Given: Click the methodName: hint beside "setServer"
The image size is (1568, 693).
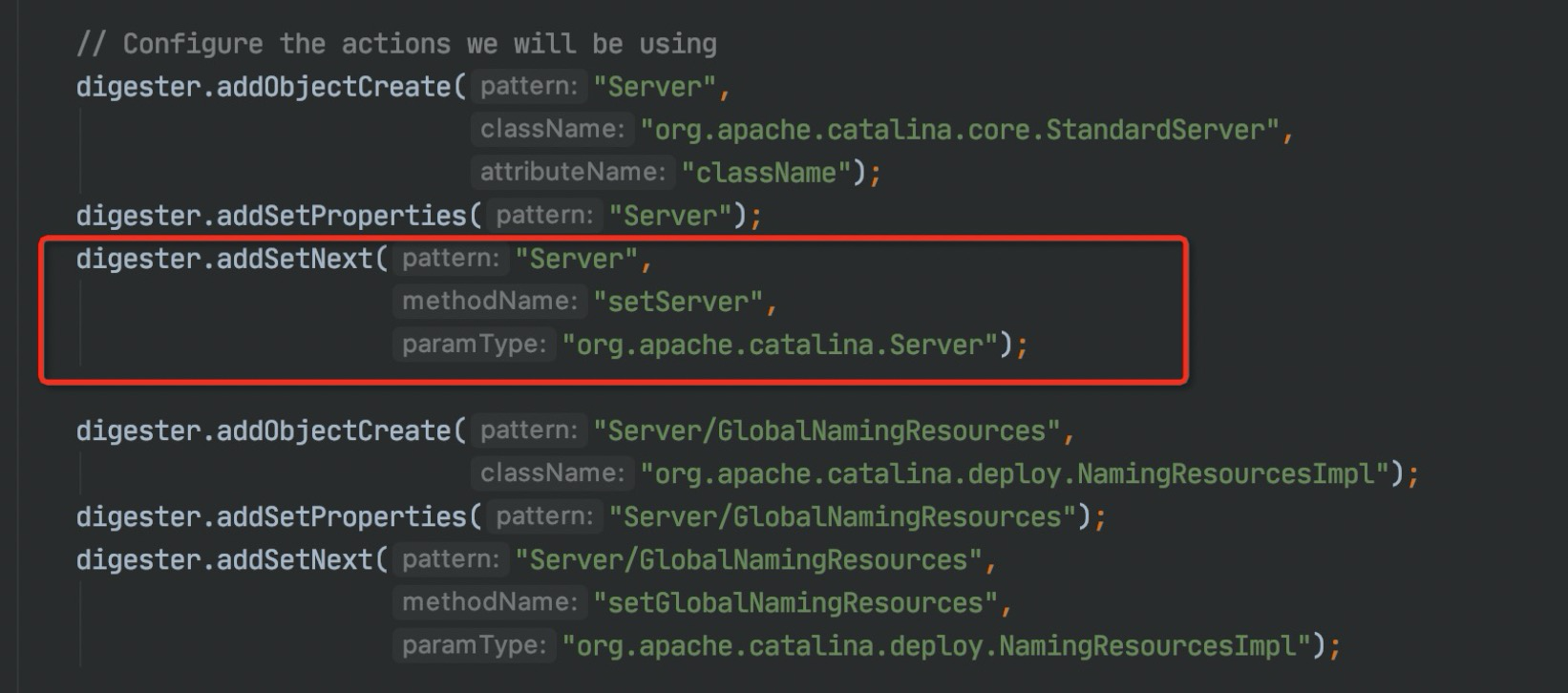Looking at the screenshot, I should click(x=490, y=301).
